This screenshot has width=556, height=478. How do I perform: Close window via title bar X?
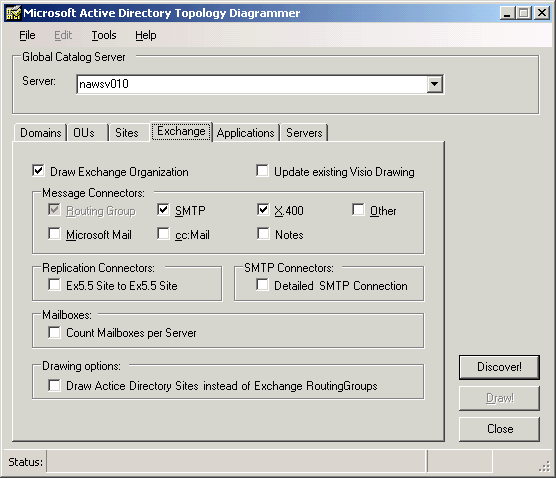pyautogui.click(x=542, y=13)
